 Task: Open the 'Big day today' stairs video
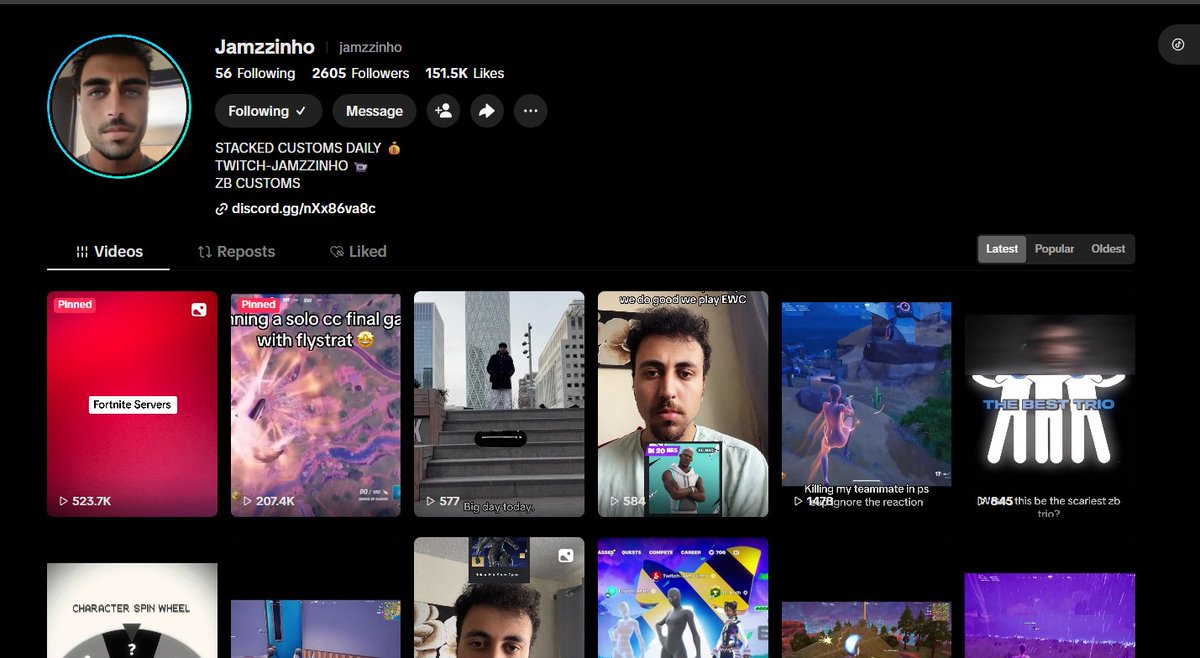click(x=499, y=404)
